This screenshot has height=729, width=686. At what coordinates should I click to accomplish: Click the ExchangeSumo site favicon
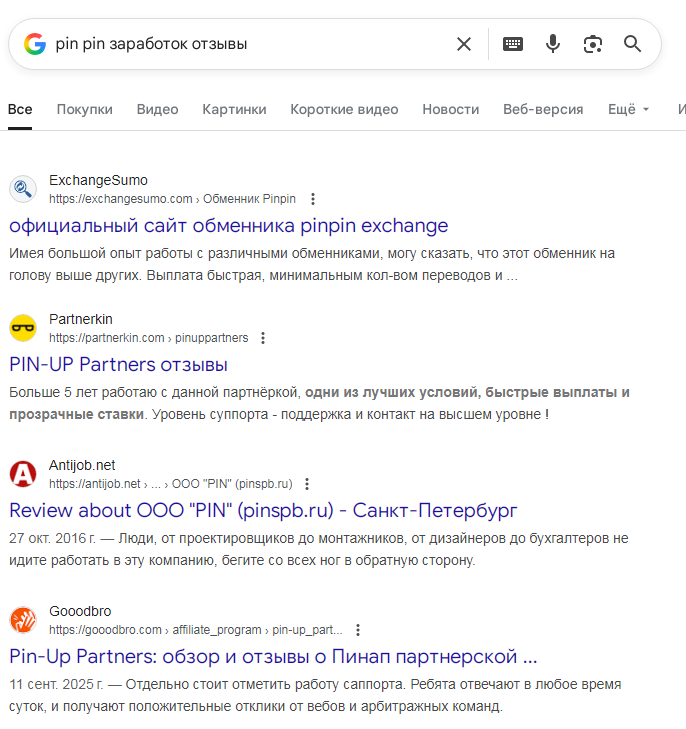click(x=23, y=189)
